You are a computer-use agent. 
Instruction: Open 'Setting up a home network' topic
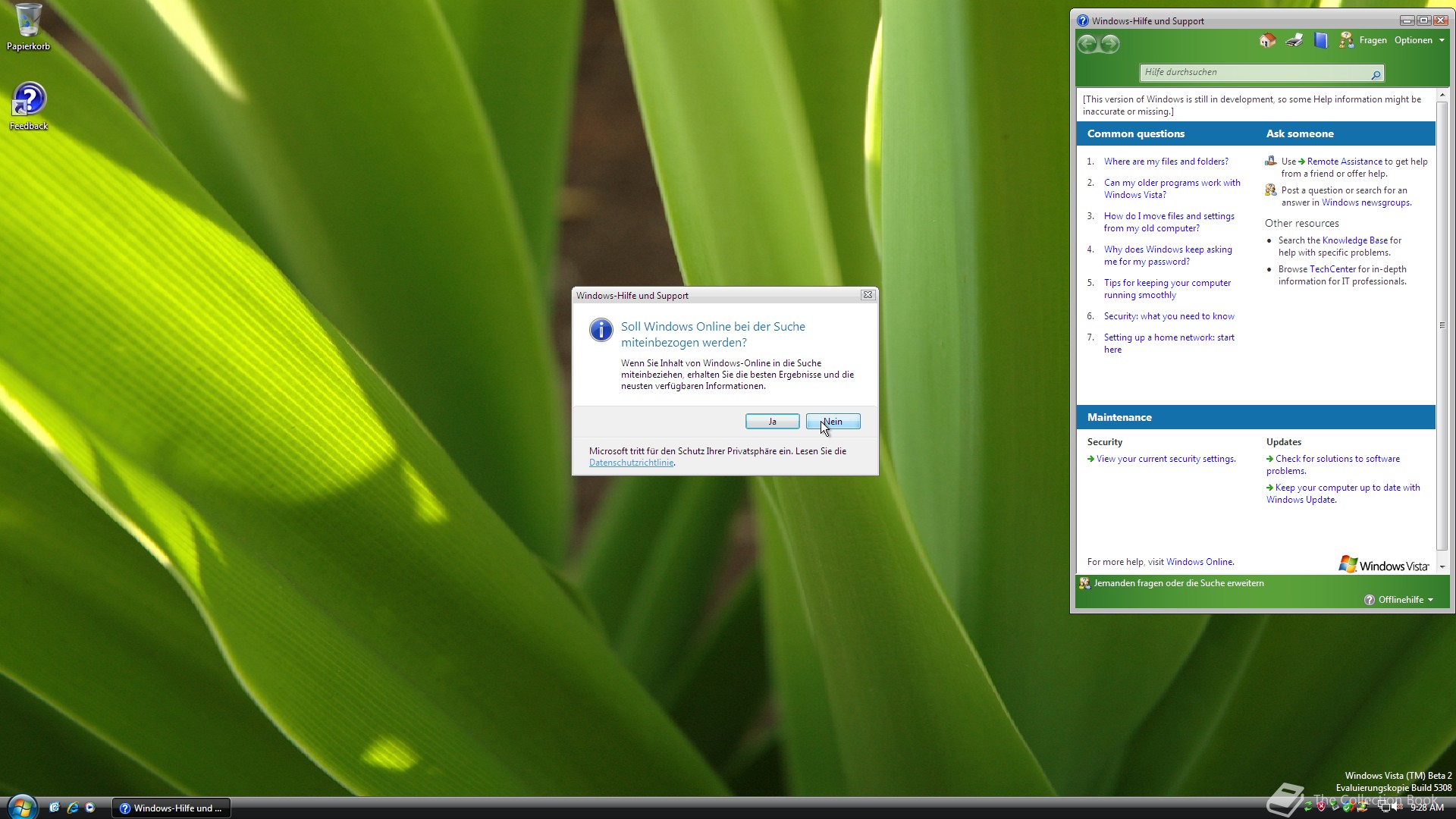point(1169,344)
